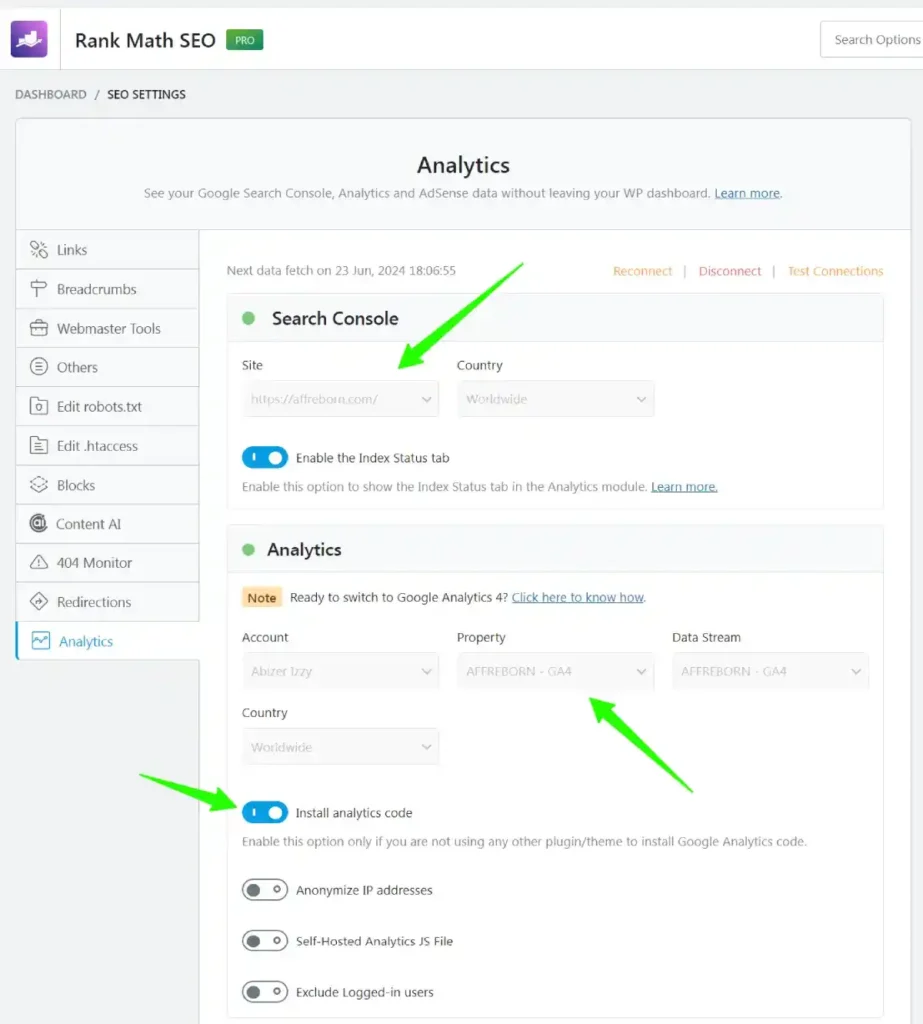Open Learn more link under Analytics heading
923x1024 pixels.
747,193
